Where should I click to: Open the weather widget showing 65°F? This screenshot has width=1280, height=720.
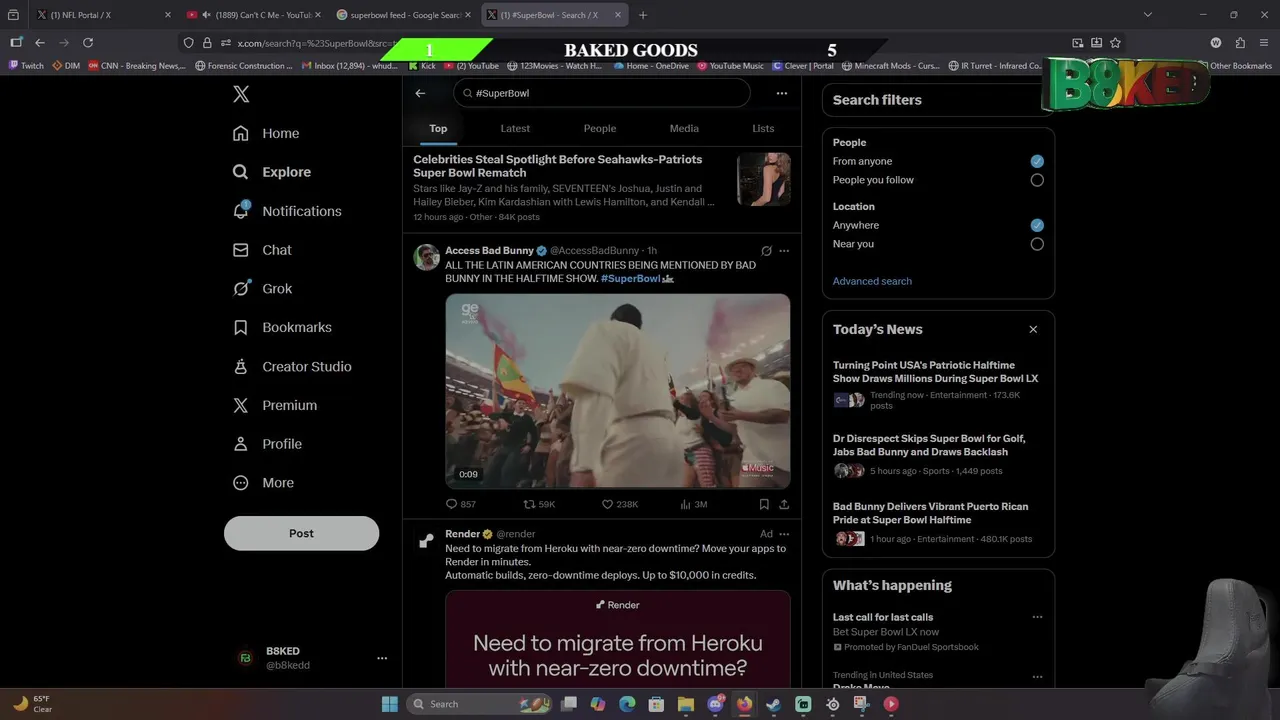click(32, 704)
